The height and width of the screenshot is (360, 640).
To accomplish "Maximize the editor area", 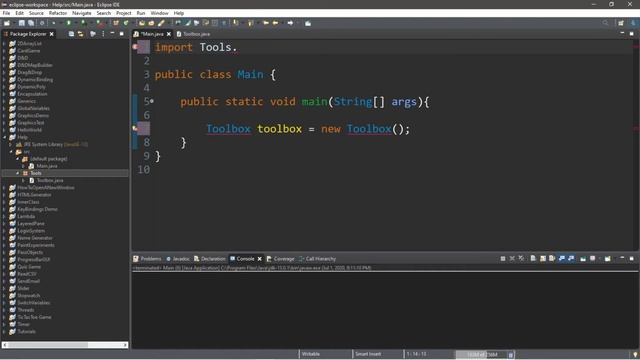I will 631,34.
